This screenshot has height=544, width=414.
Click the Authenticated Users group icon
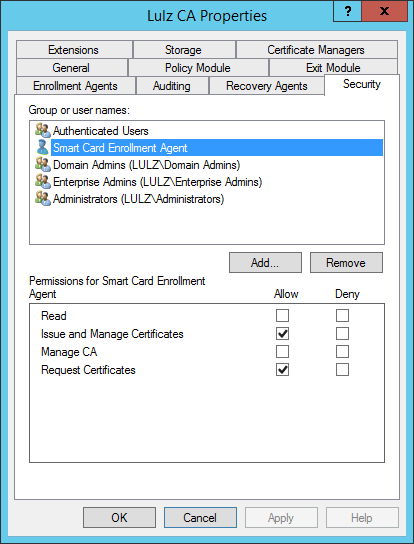tap(43, 130)
